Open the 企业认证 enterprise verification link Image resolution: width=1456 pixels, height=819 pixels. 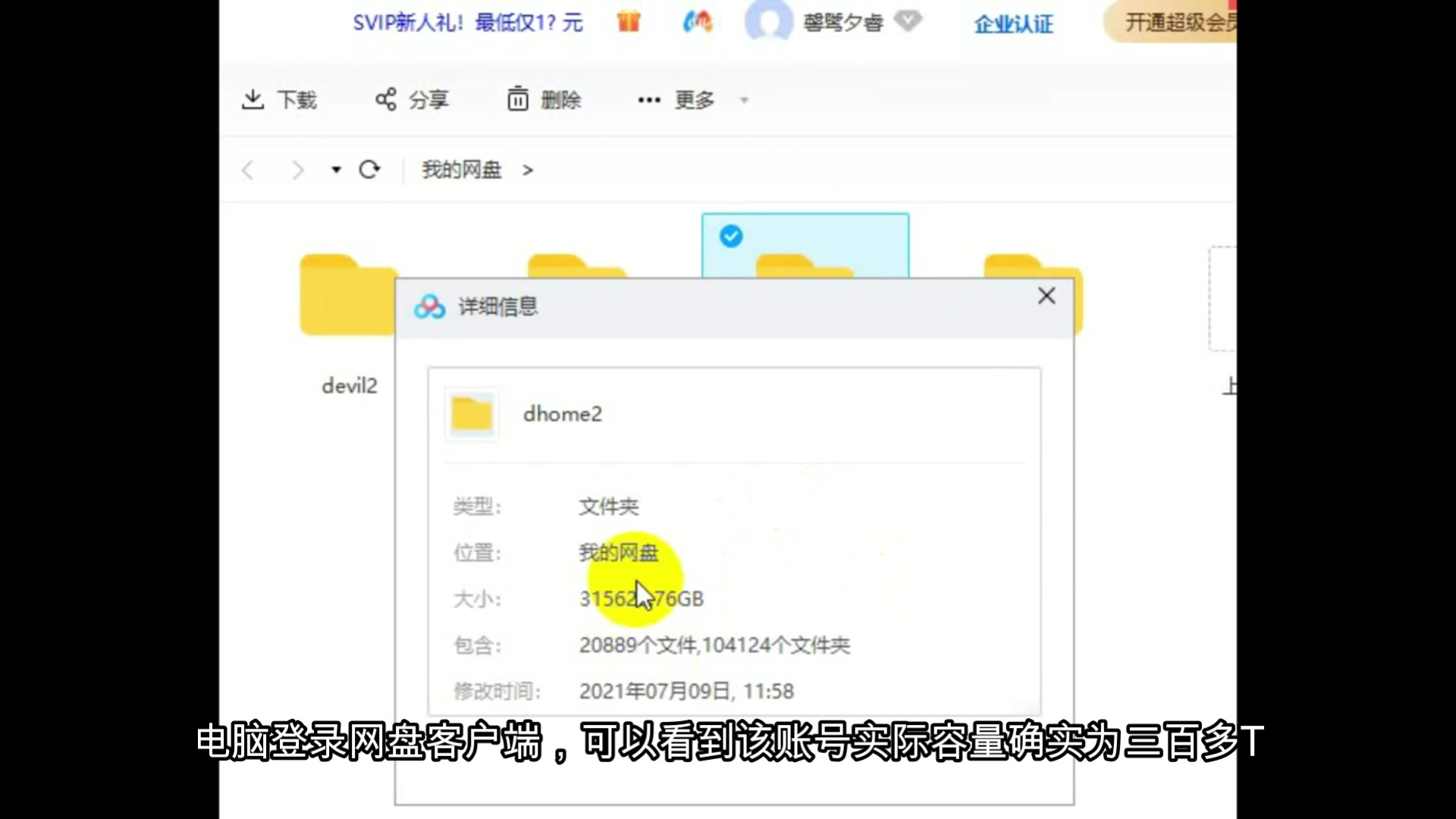point(1014,24)
